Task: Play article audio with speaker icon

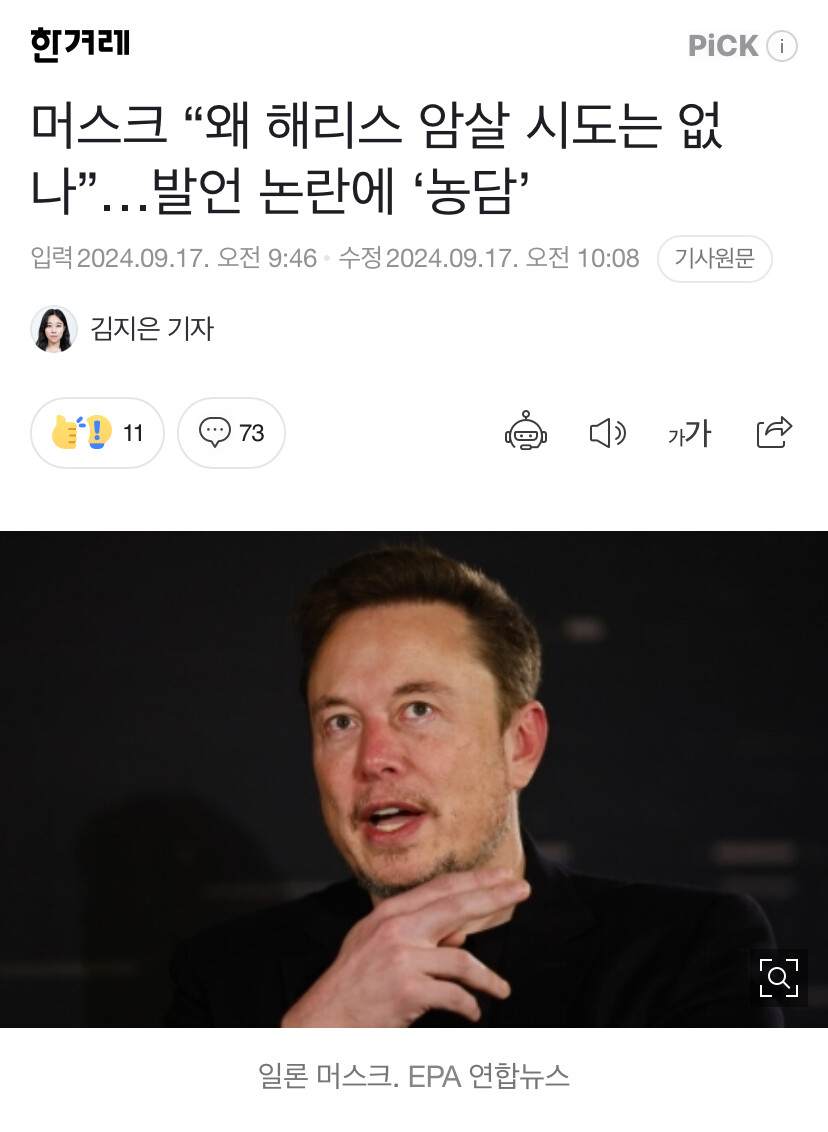Action: point(607,433)
